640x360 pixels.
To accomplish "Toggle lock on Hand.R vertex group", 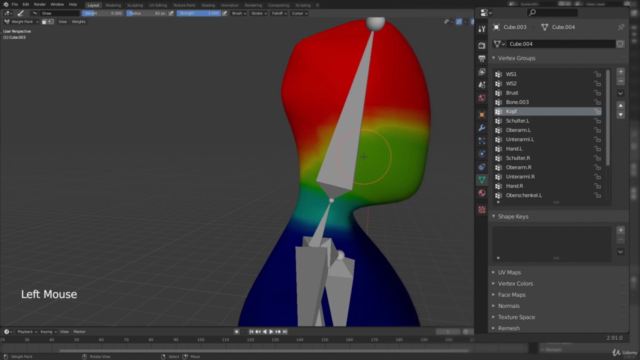I will coord(597,186).
